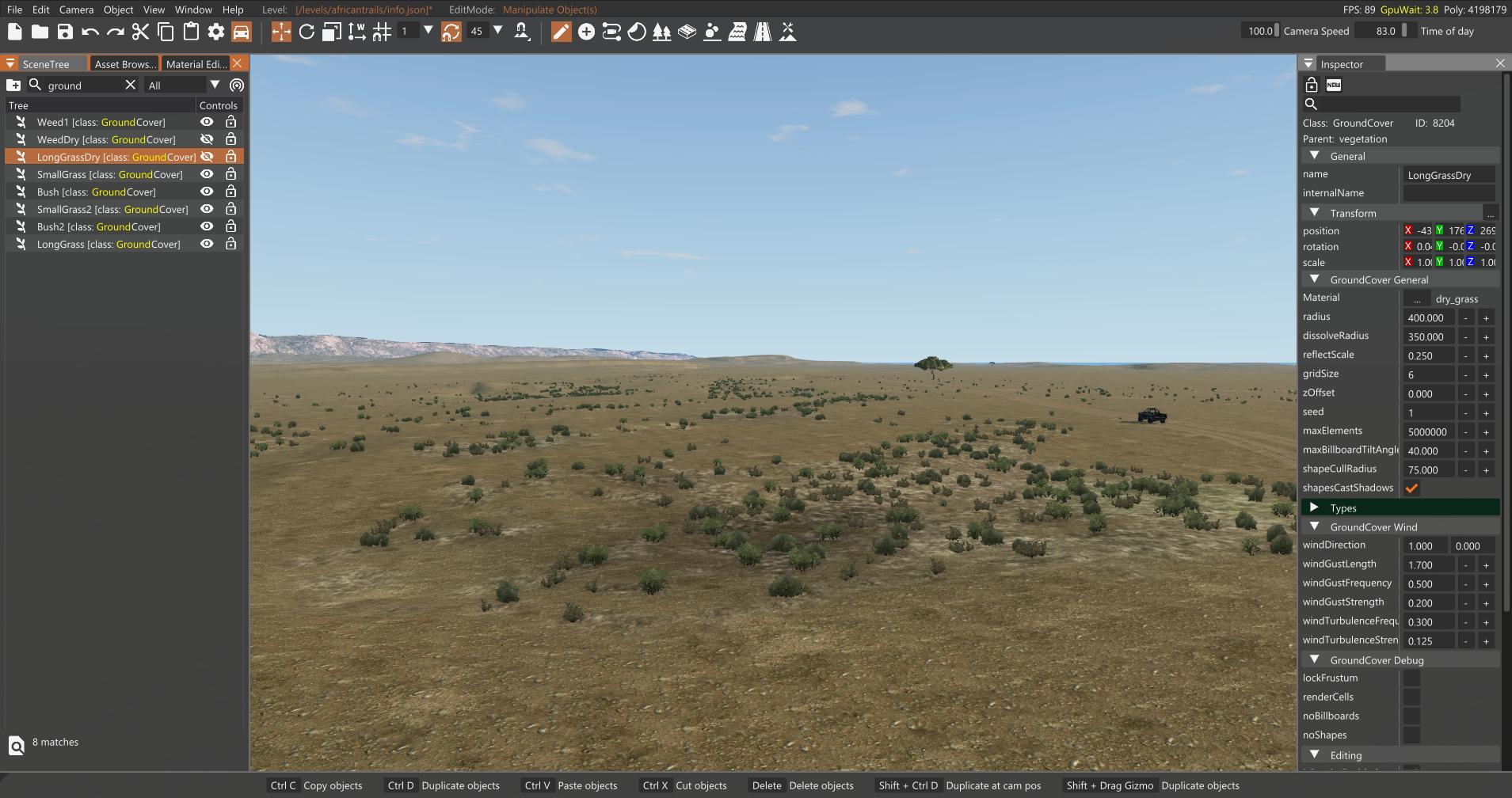Viewport: 1512px width, 798px height.
Task: Enable the lockFrustum checkbox
Action: (x=1411, y=678)
